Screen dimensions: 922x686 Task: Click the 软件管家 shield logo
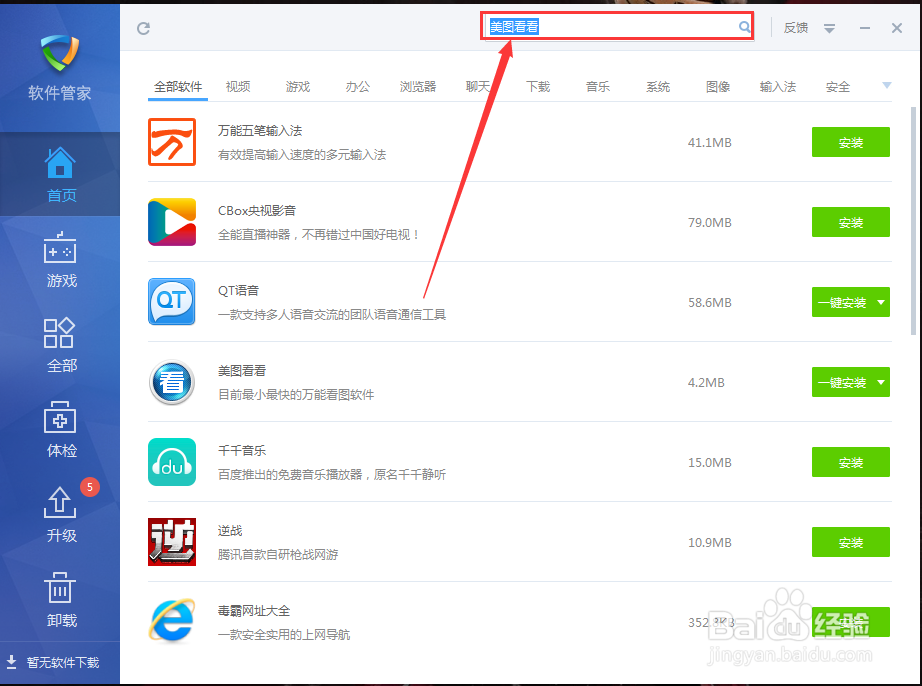click(x=60, y=52)
